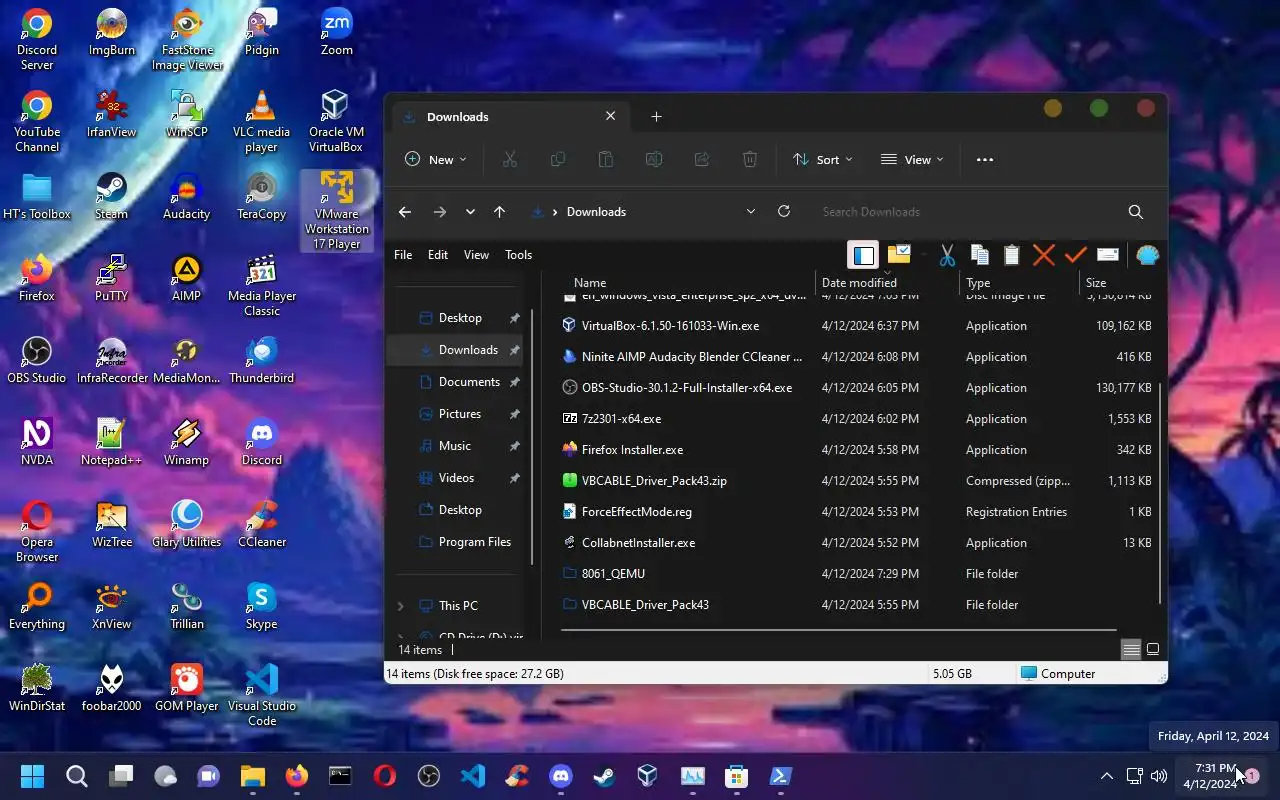Open the More options ellipsis in command bar
Viewport: 1280px width, 800px height.
coord(985,160)
